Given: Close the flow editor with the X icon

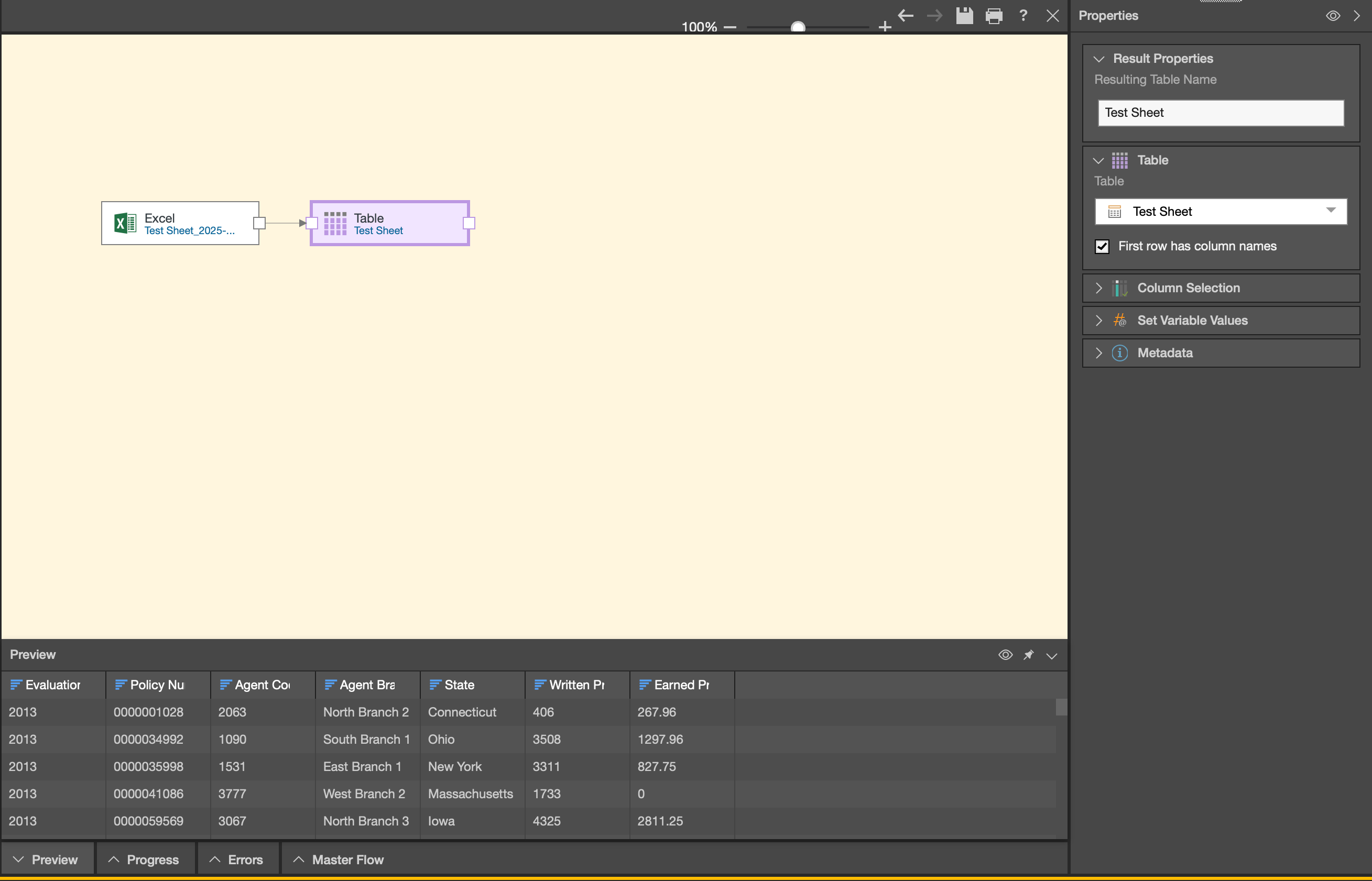Looking at the screenshot, I should coord(1053,16).
